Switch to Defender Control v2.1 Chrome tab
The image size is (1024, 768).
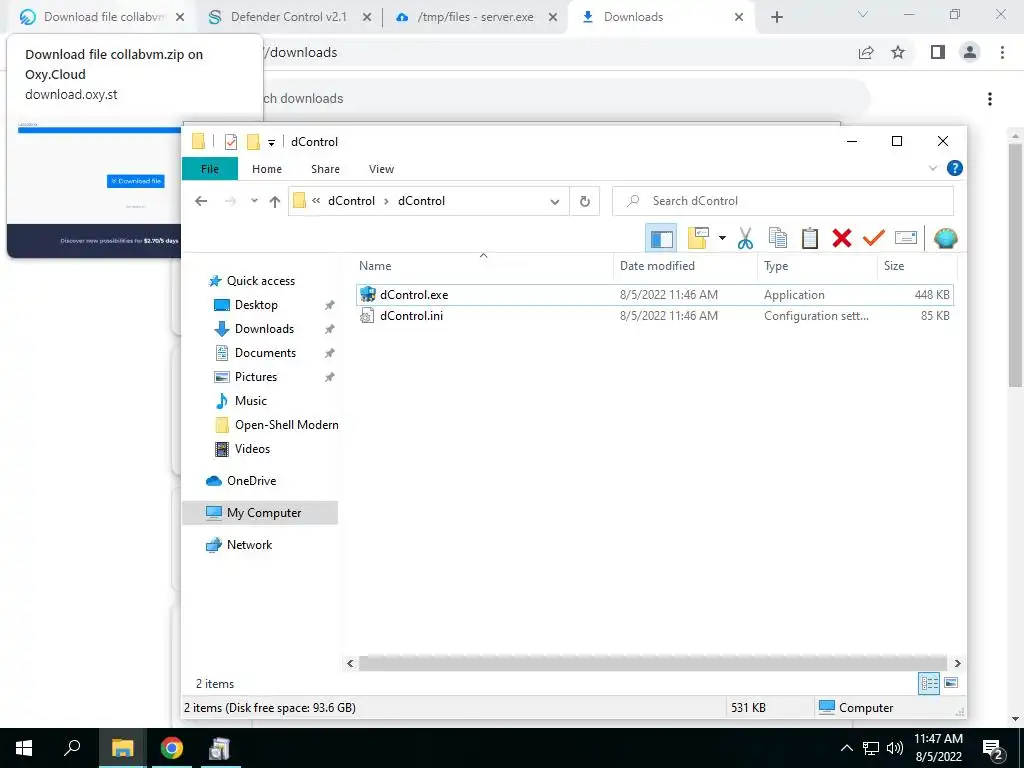289,17
